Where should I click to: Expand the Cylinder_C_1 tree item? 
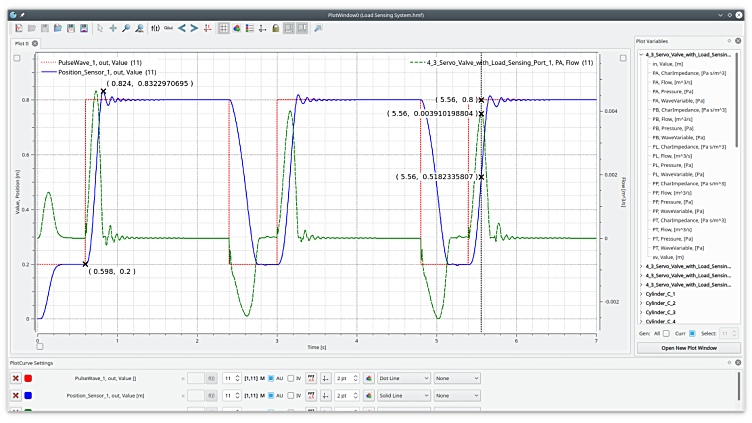click(641, 294)
